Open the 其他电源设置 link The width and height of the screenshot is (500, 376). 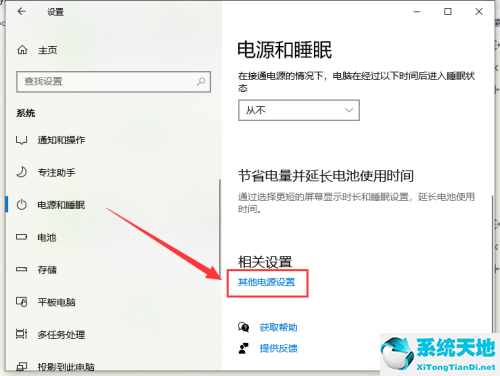pyautogui.click(x=266, y=282)
